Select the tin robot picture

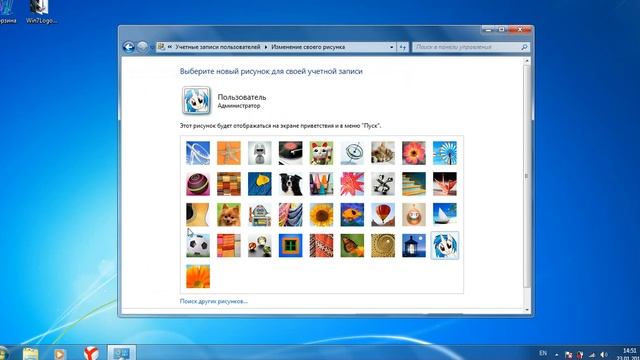point(260,215)
